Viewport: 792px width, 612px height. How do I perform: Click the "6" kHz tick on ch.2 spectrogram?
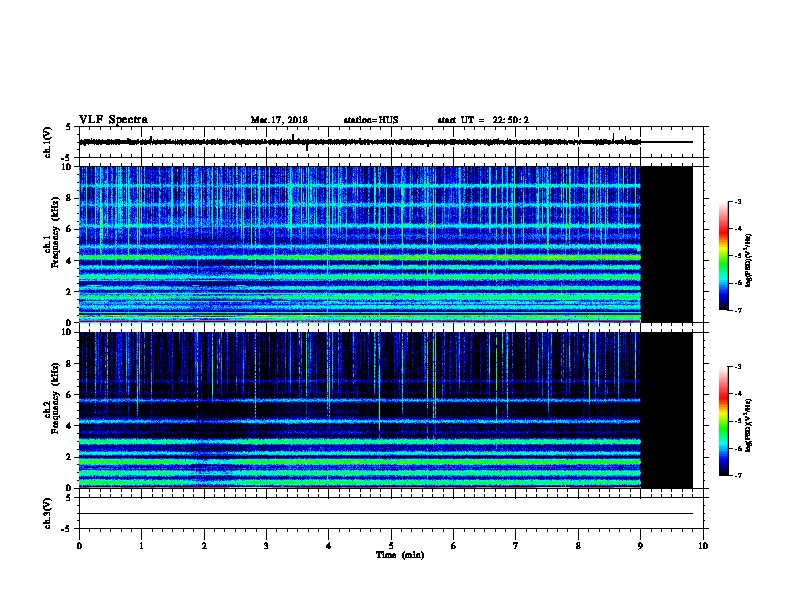pyautogui.click(x=70, y=395)
